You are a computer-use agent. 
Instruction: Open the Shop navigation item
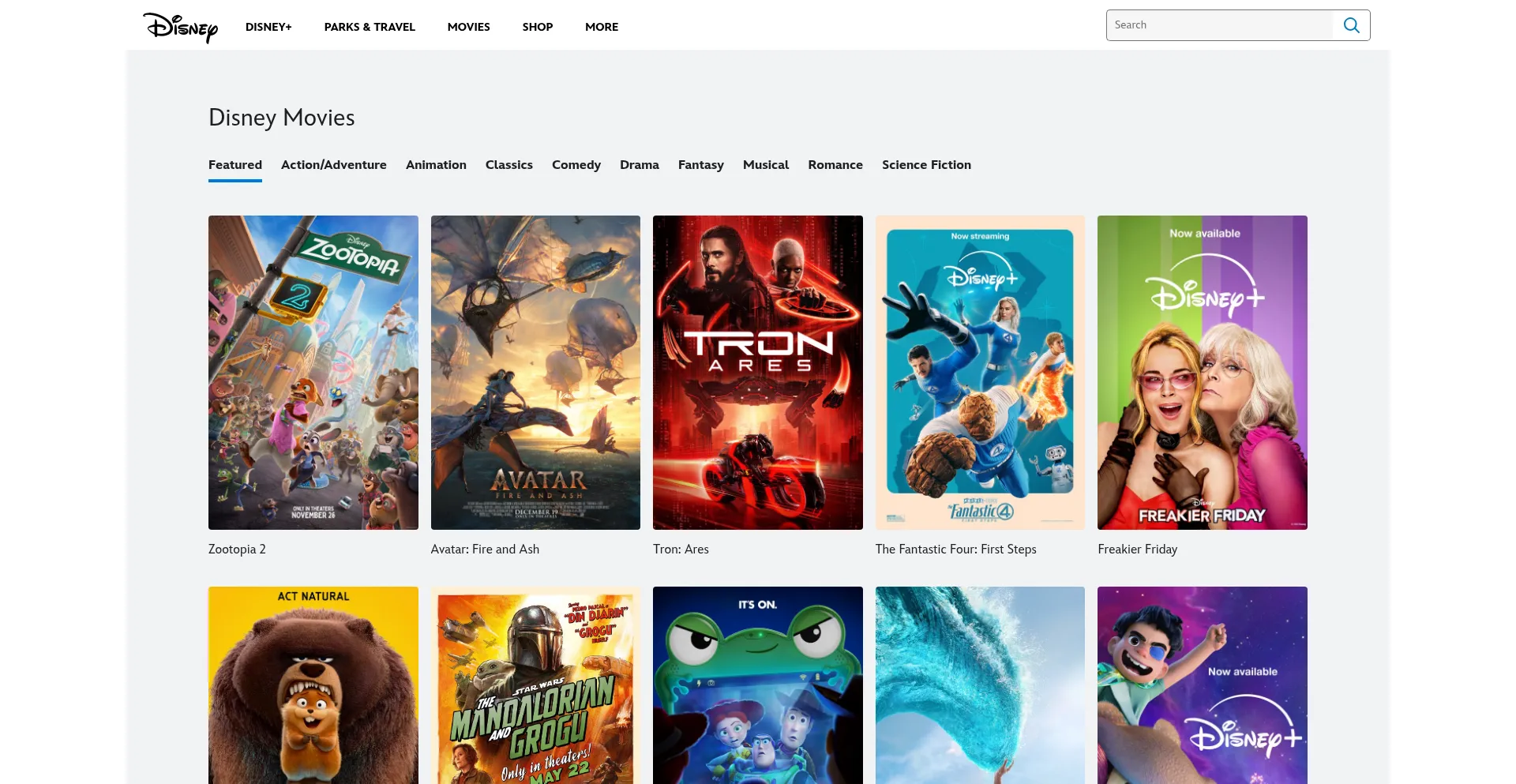[537, 27]
